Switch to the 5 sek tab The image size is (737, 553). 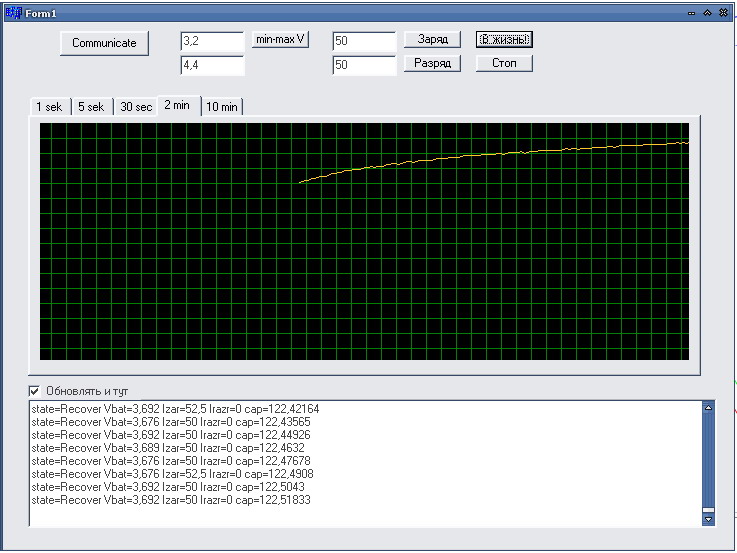91,107
